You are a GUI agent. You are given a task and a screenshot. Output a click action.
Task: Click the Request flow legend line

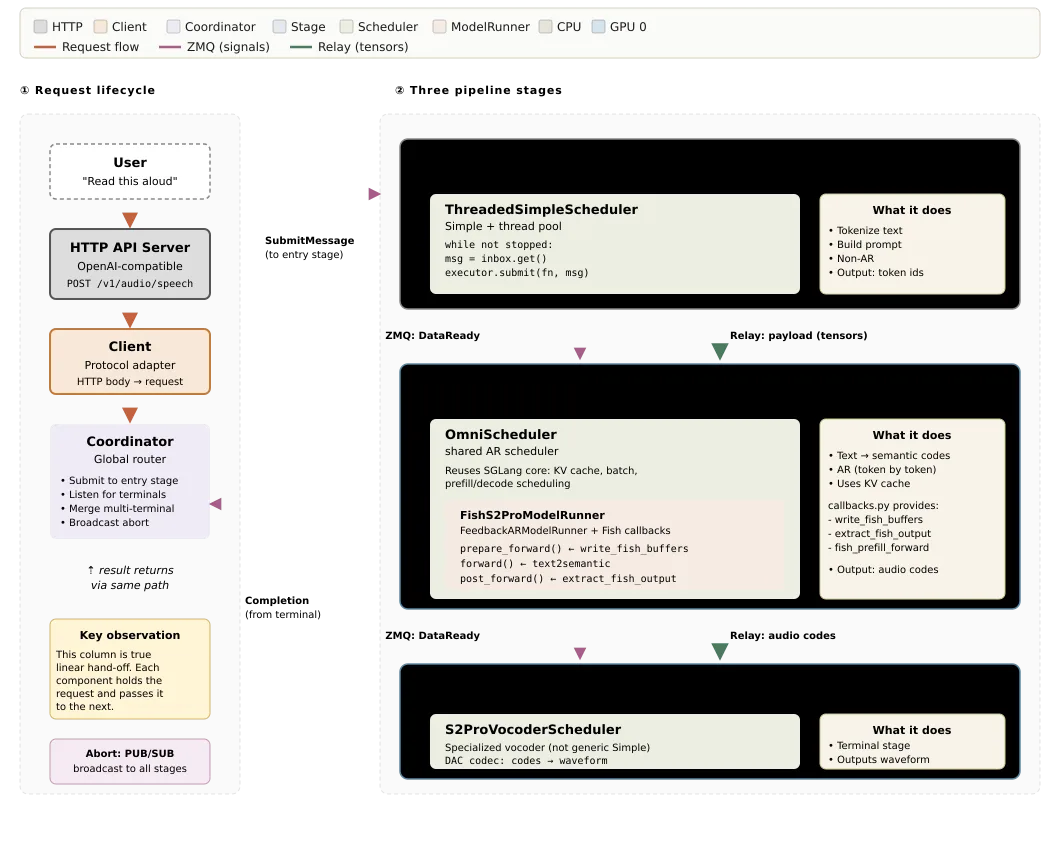coord(45,47)
